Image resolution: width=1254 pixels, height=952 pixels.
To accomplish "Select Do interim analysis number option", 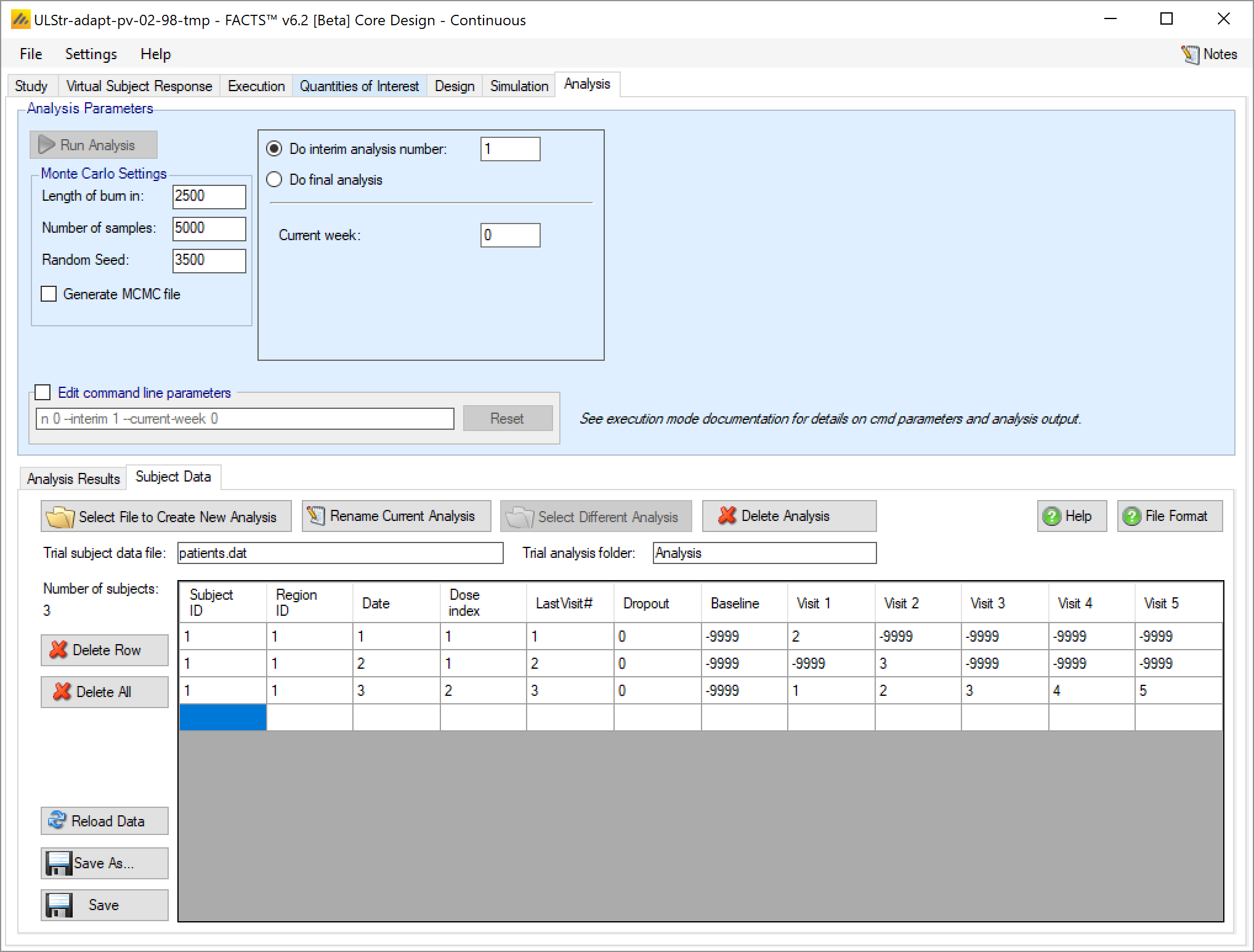I will click(274, 149).
